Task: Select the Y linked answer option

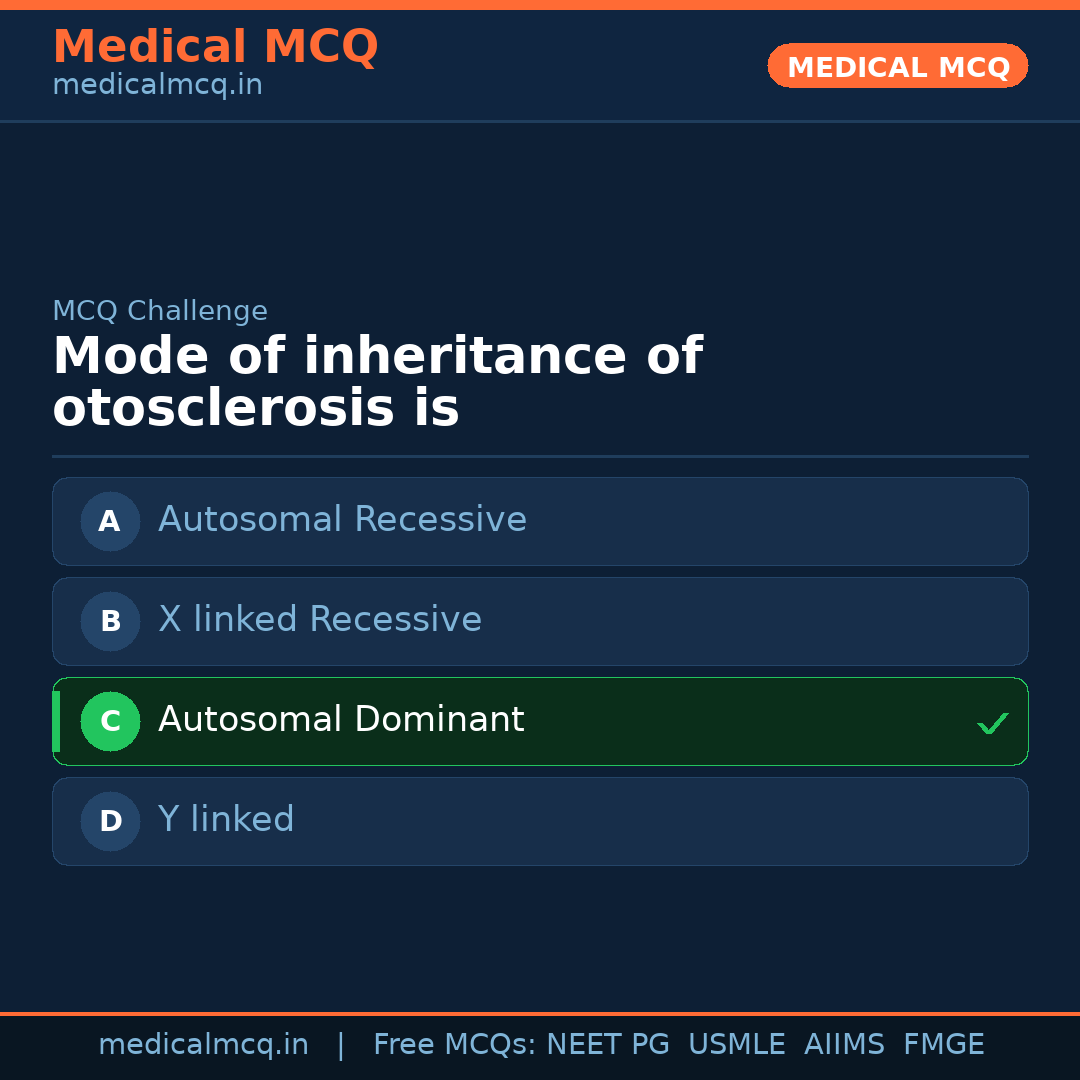Action: tap(540, 821)
